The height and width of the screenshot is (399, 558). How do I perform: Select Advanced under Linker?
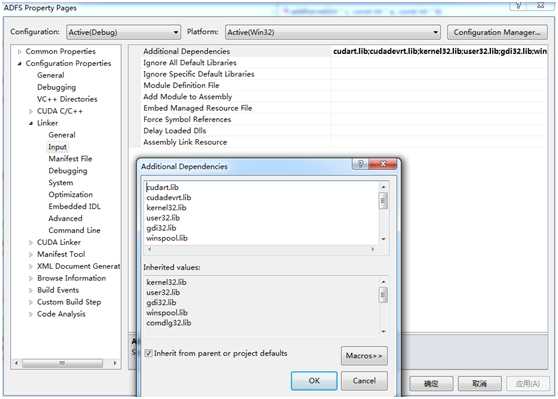(x=65, y=219)
